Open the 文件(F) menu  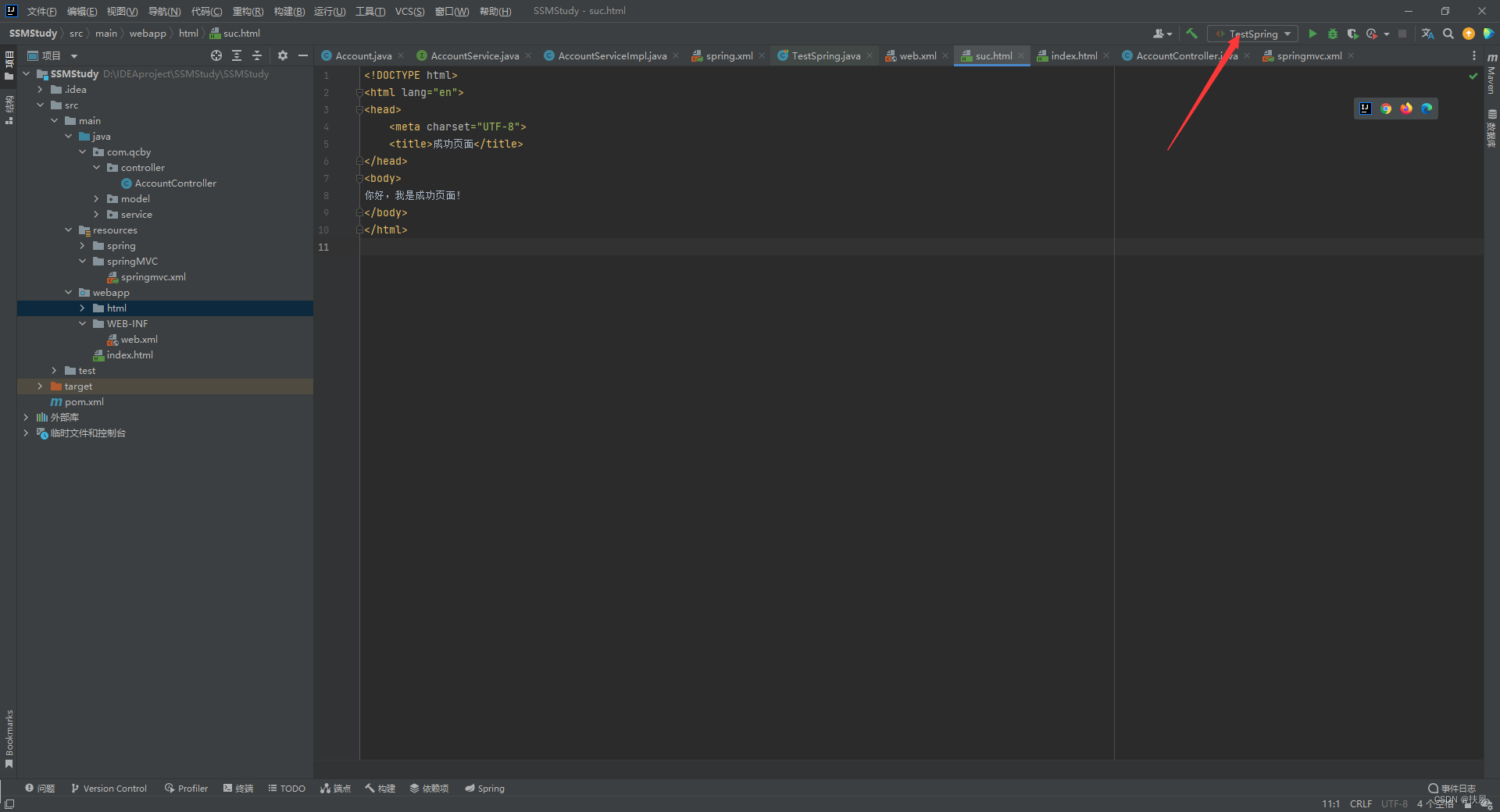pos(41,11)
